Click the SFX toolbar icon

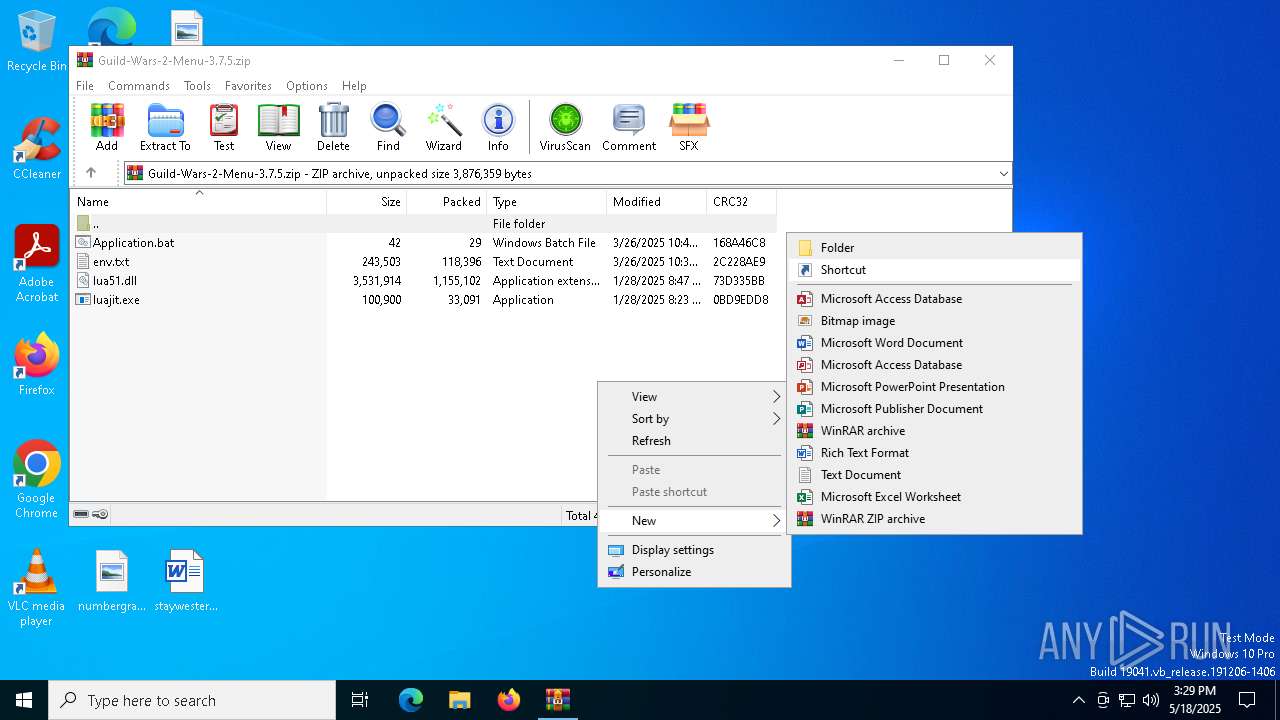pyautogui.click(x=689, y=127)
